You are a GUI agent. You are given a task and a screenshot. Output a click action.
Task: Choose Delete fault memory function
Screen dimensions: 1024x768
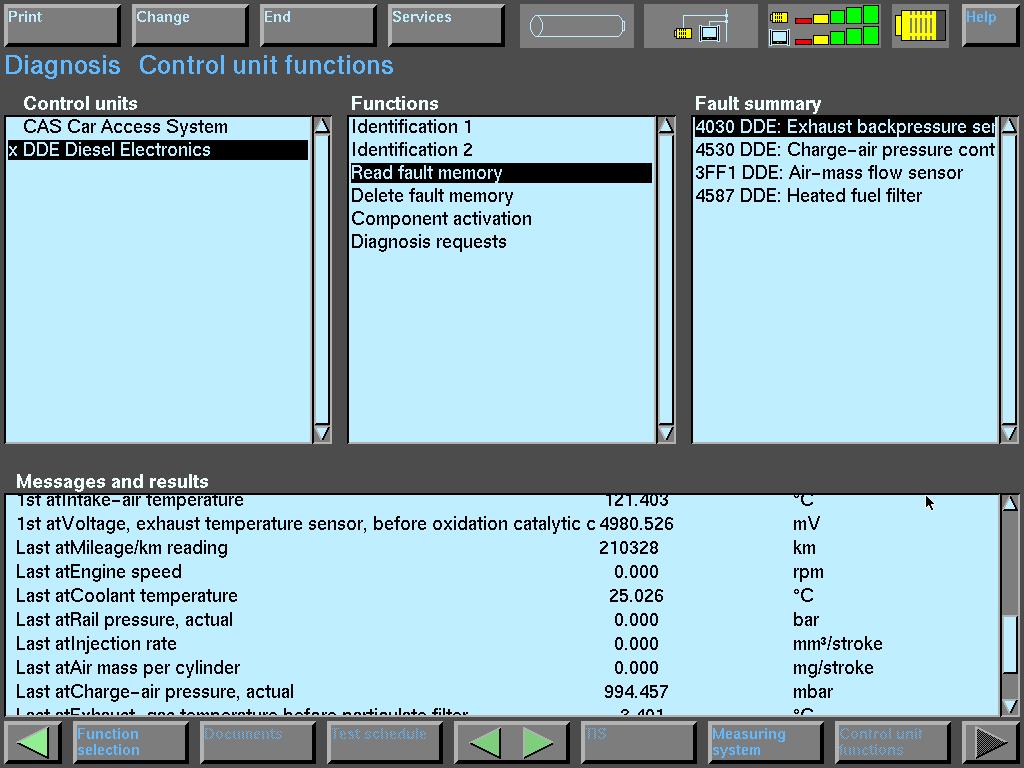(432, 196)
